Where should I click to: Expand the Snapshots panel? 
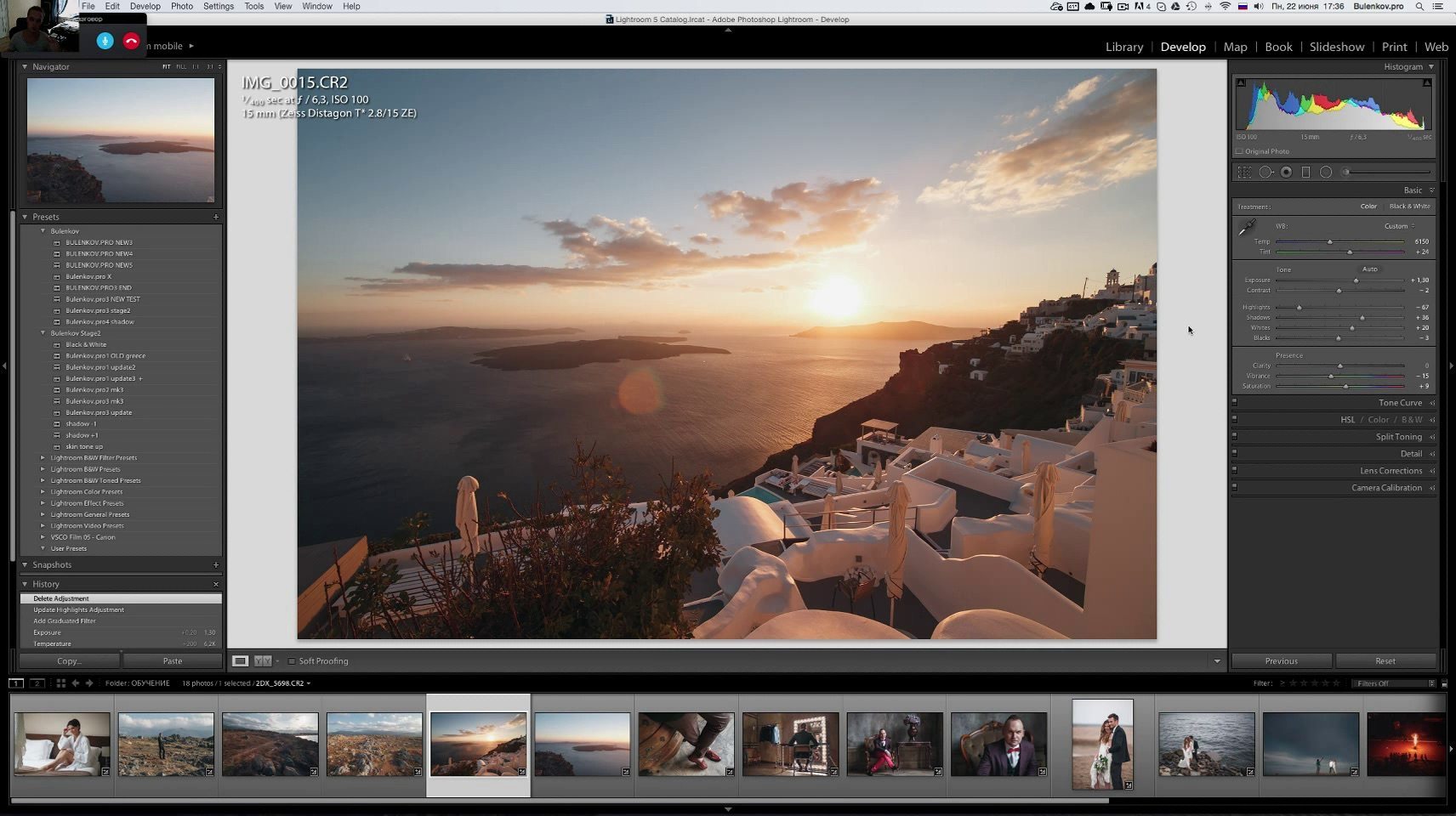coord(25,564)
